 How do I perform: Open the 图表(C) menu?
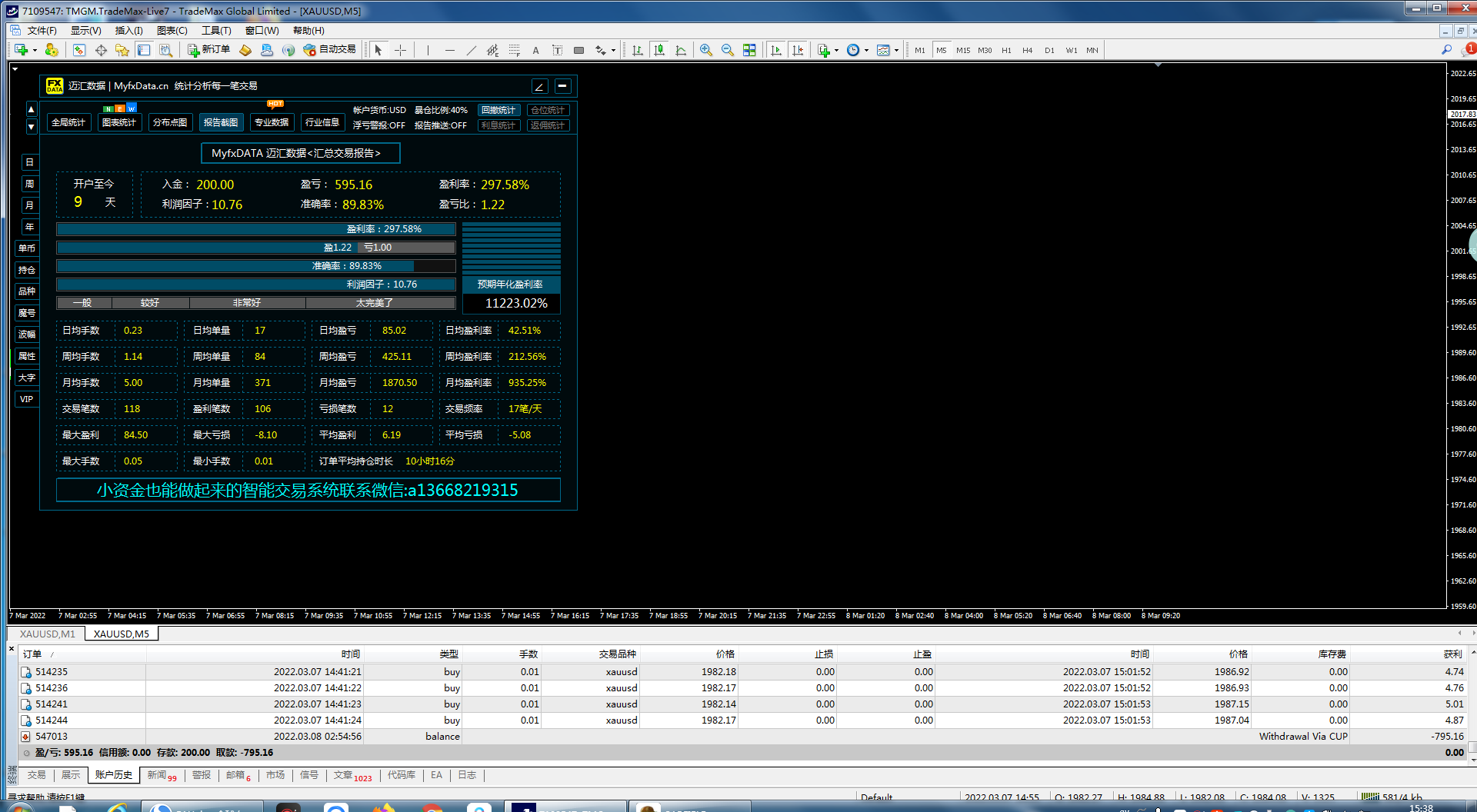pos(172,31)
